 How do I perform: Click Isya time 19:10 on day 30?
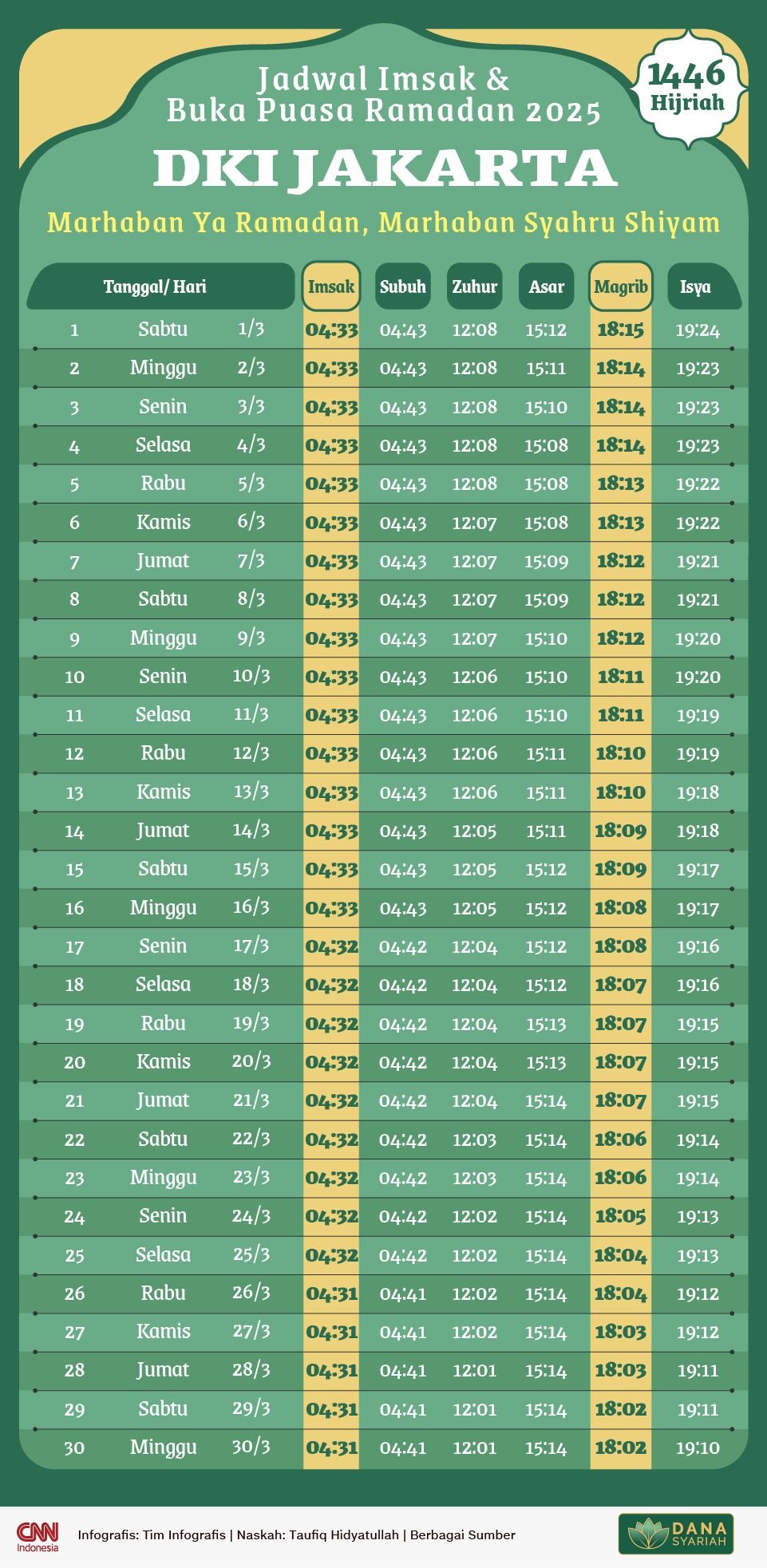(698, 1448)
